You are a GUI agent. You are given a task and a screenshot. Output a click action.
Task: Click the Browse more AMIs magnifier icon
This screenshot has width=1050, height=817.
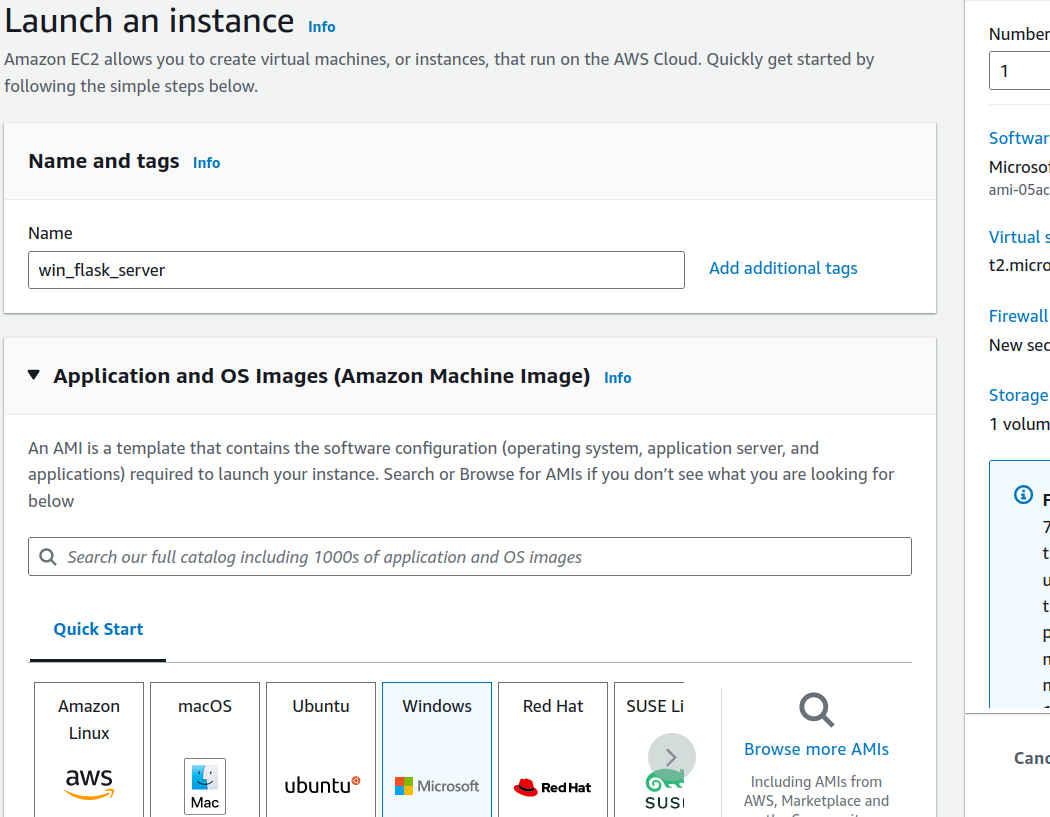coord(816,710)
